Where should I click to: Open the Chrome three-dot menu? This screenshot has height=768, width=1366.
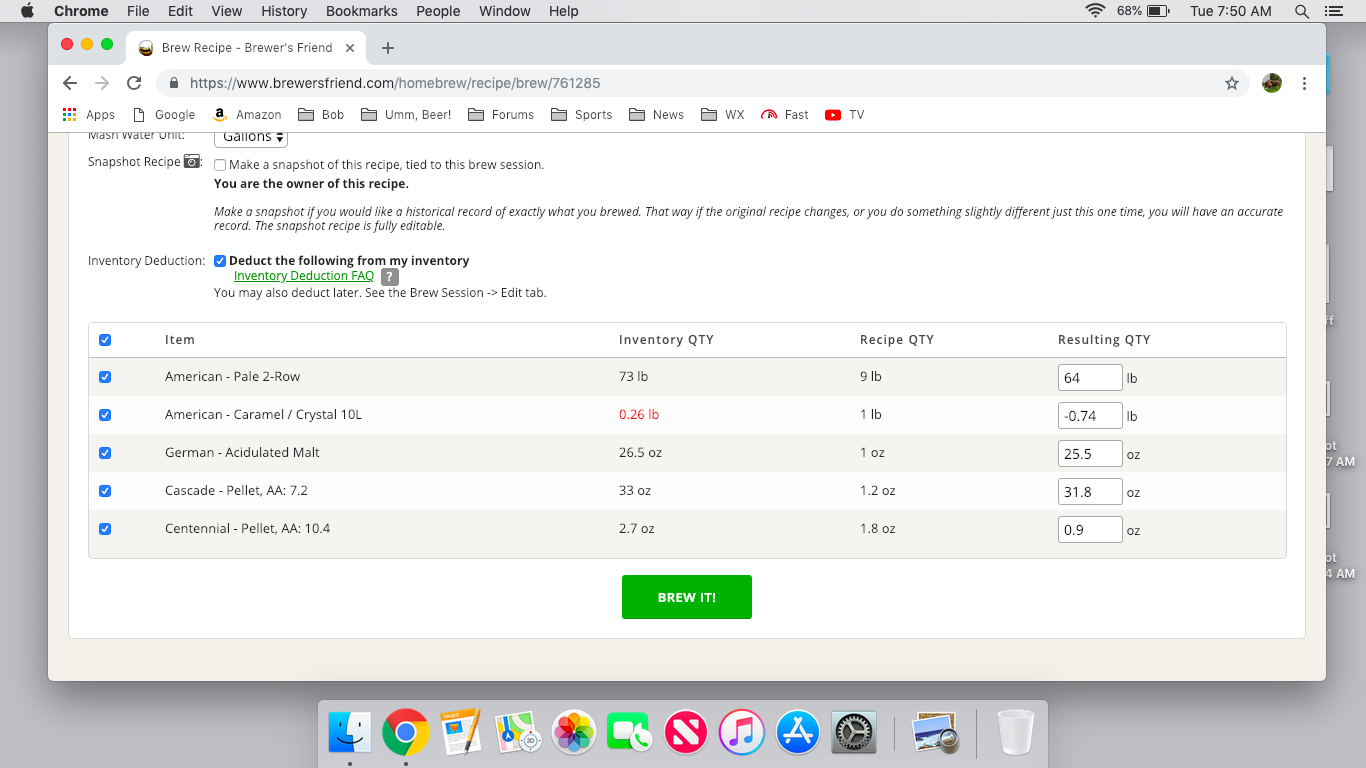click(x=1304, y=83)
